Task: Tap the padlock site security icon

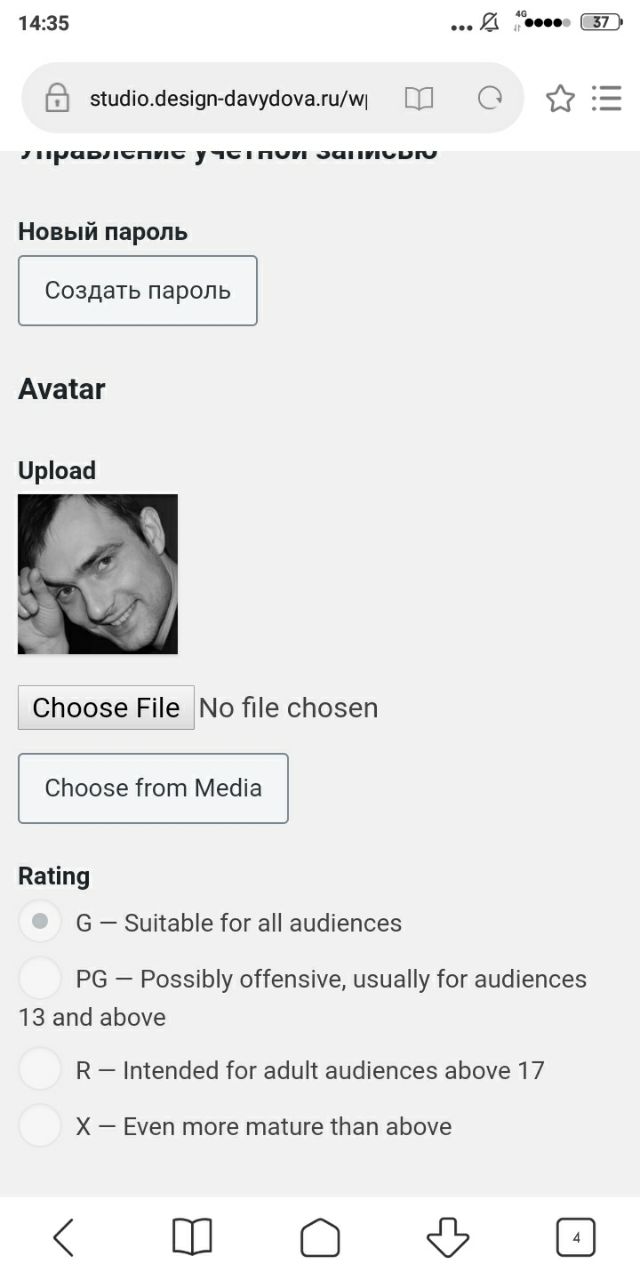Action: click(57, 98)
